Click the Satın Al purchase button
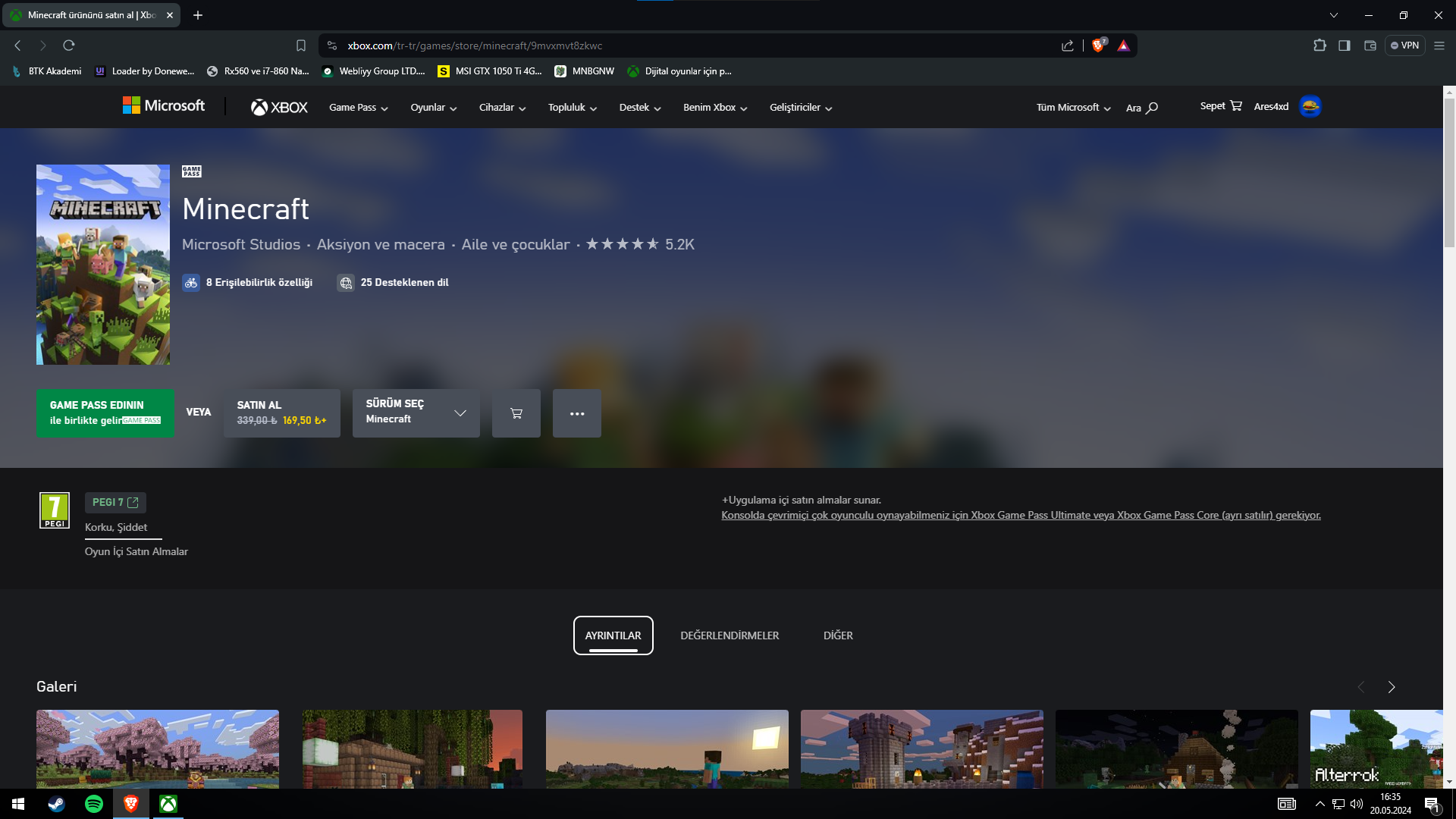The width and height of the screenshot is (1456, 819). tap(281, 413)
